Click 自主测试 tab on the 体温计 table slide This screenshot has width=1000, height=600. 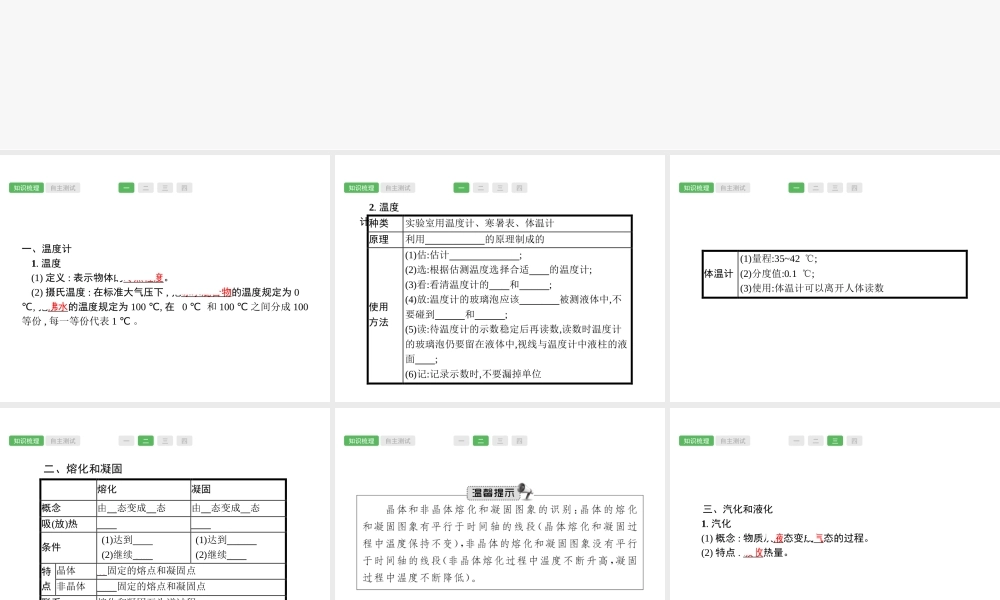(733, 188)
